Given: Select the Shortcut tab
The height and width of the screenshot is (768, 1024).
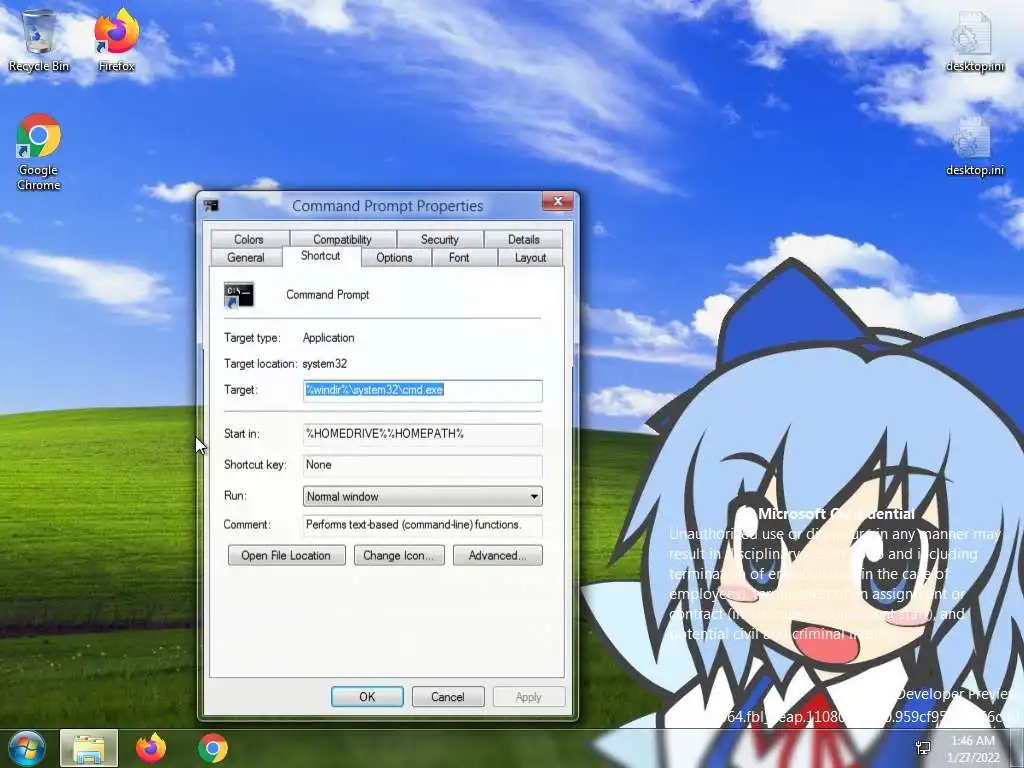Looking at the screenshot, I should (x=321, y=256).
